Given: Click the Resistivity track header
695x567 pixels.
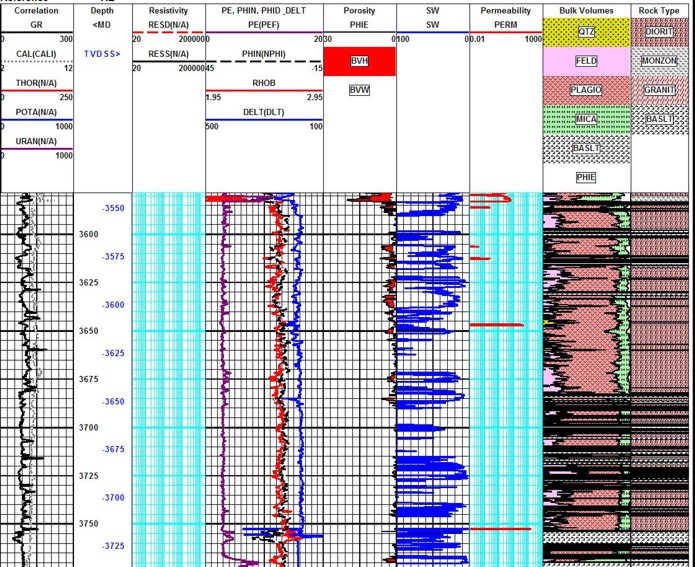Looking at the screenshot, I should [168, 11].
